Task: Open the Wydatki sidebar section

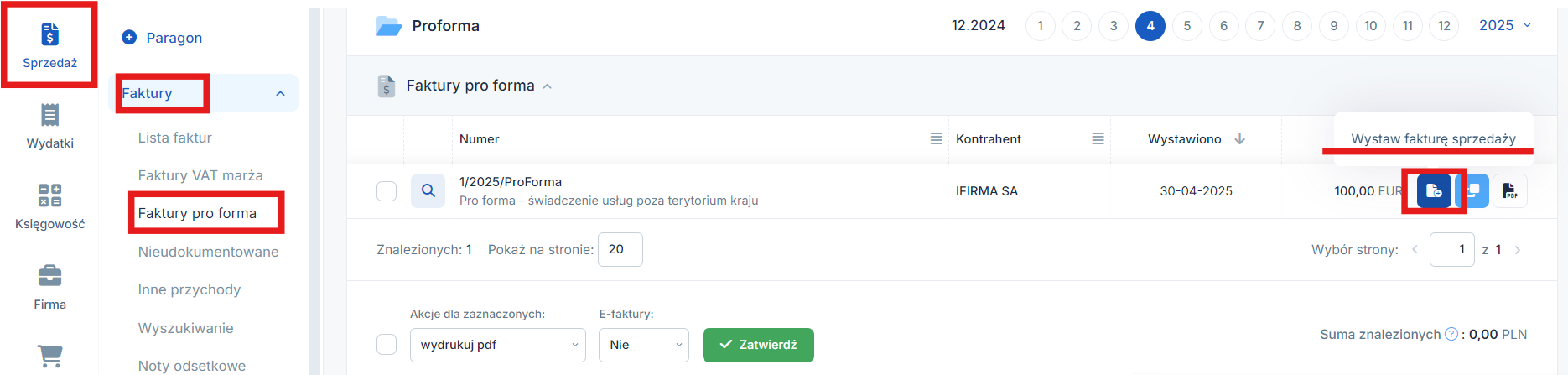Action: 49,126
